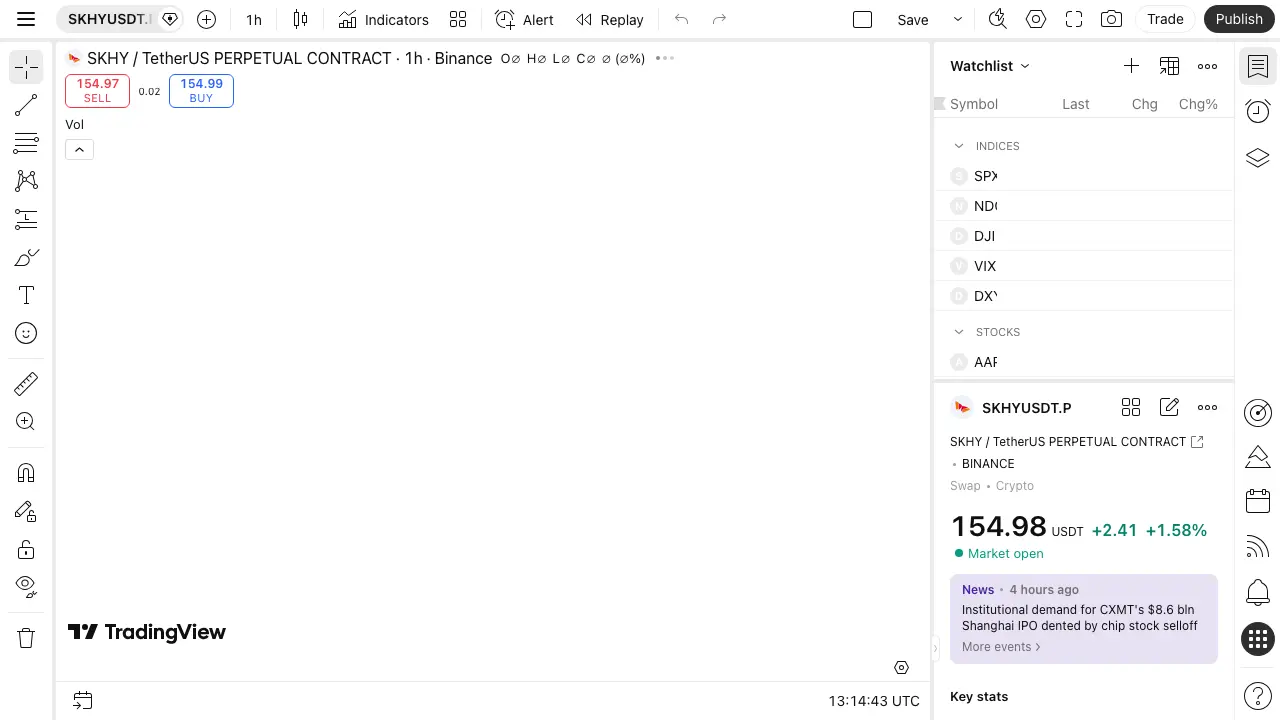Collapse the STOCKS section
Image resolution: width=1280 pixels, height=720 pixels.
959,332
